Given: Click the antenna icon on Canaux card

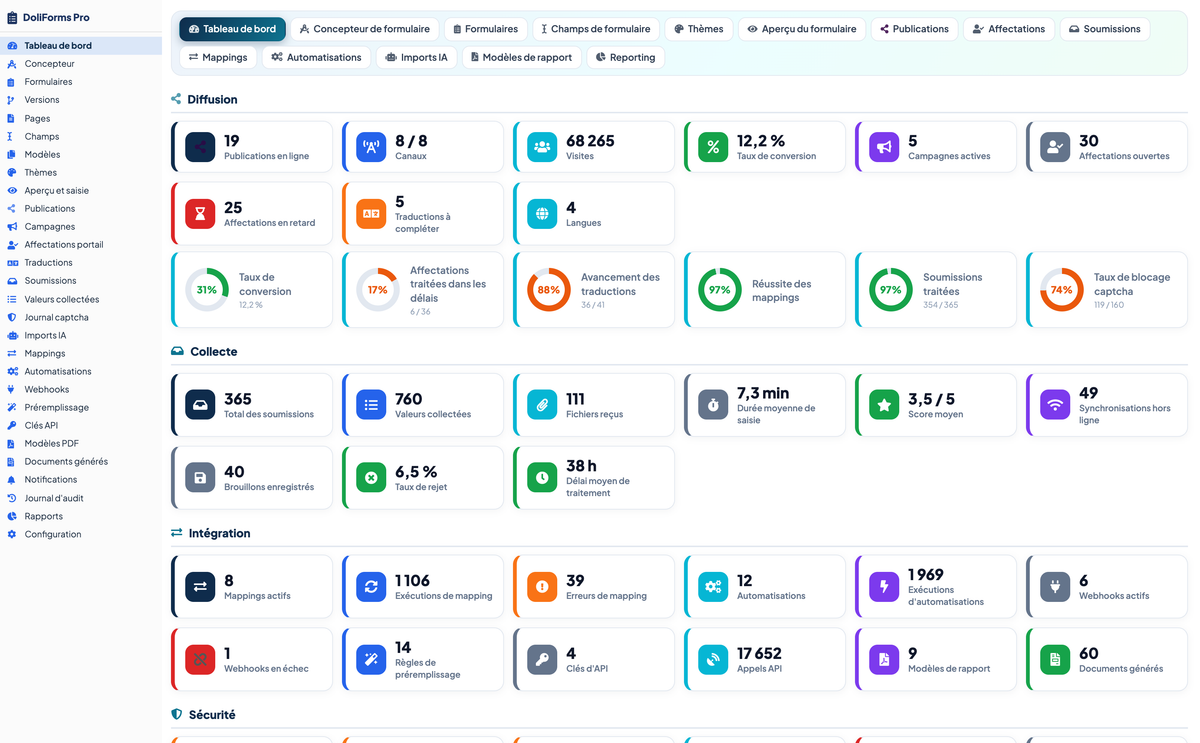Looking at the screenshot, I should (371, 147).
